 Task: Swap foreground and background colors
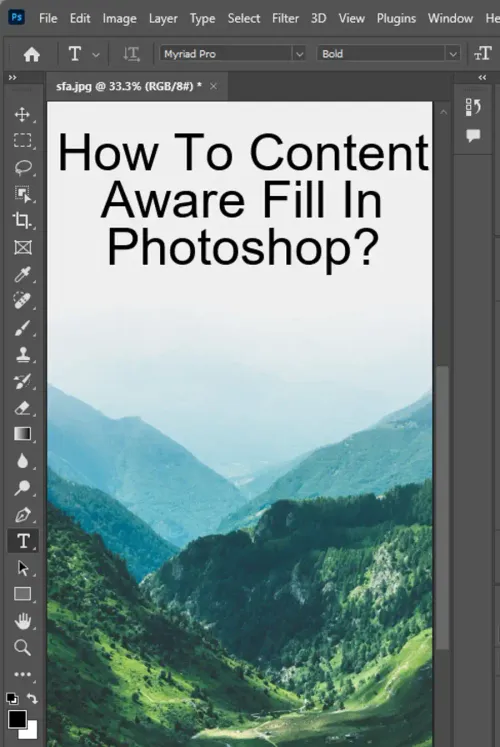pos(32,698)
